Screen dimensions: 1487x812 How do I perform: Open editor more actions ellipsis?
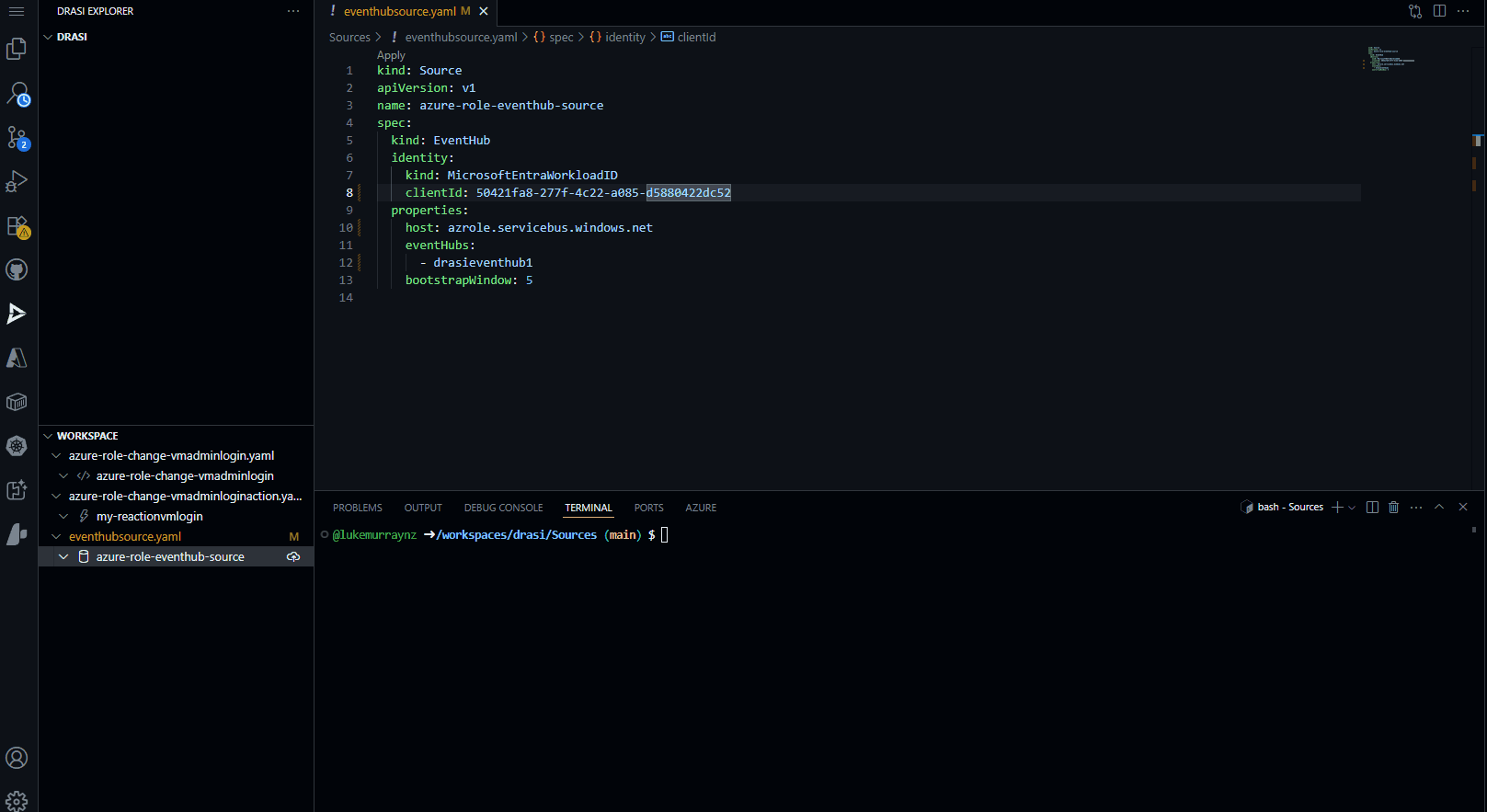click(x=1463, y=11)
